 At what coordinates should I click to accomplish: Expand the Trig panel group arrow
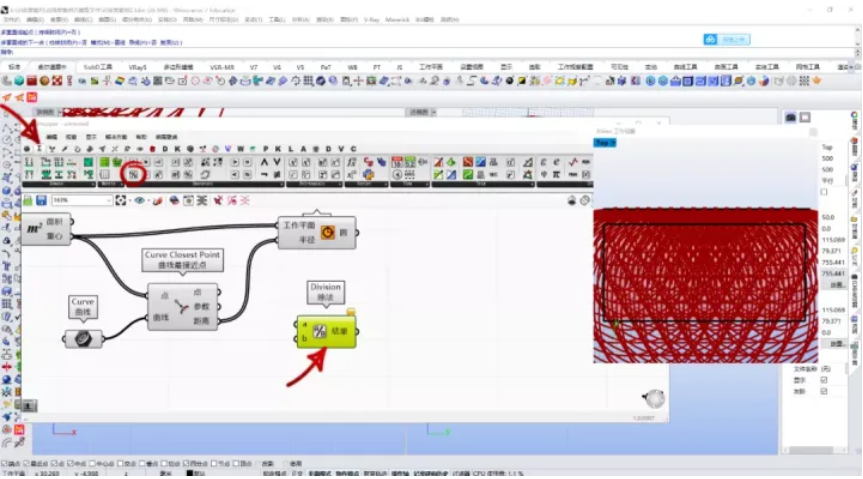point(532,184)
